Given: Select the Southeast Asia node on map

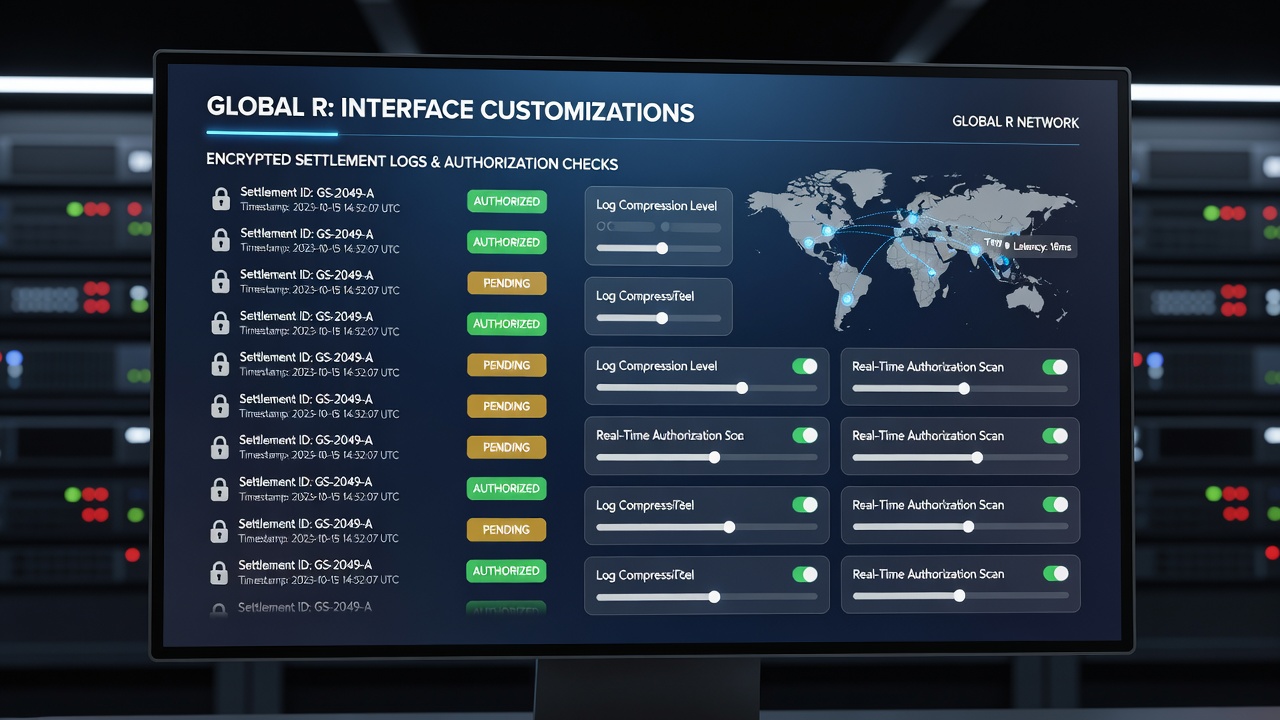Looking at the screenshot, I should pos(1007,261).
